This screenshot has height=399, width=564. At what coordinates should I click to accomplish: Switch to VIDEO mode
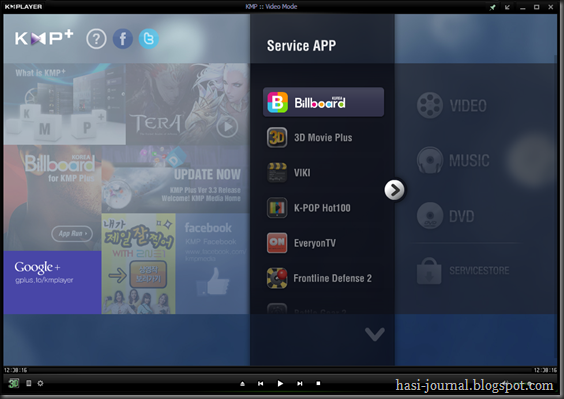452,105
